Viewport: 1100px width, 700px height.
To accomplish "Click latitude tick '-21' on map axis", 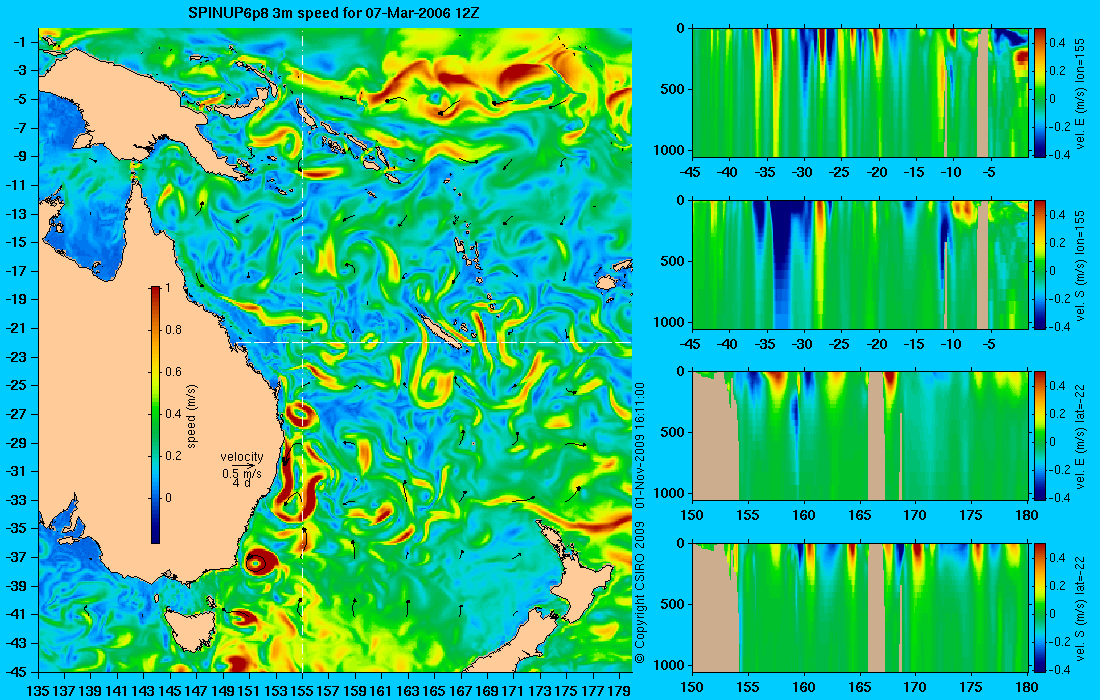I will pyautogui.click(x=17, y=328).
